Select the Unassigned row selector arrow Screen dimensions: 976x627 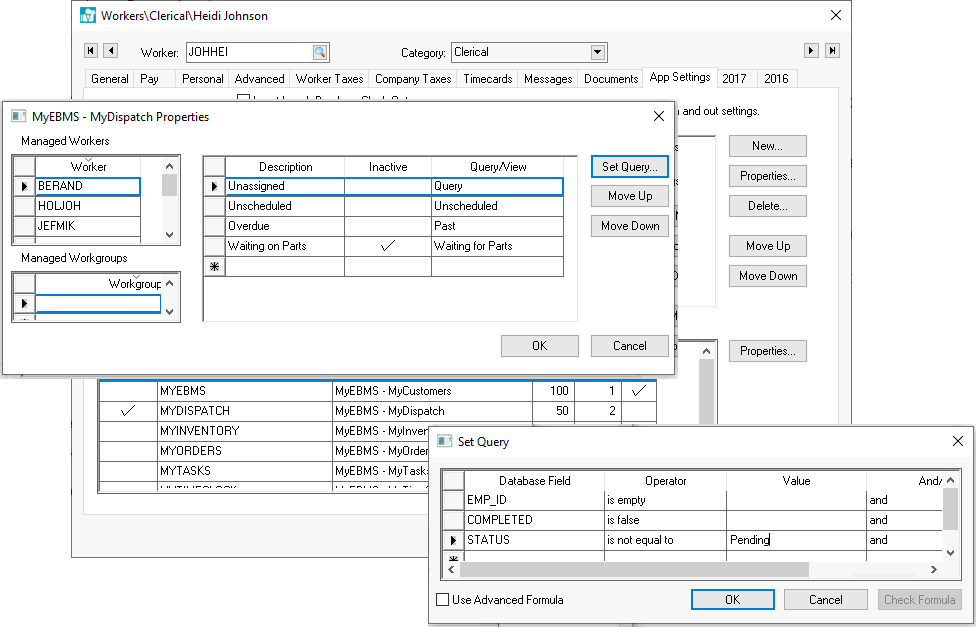point(213,186)
